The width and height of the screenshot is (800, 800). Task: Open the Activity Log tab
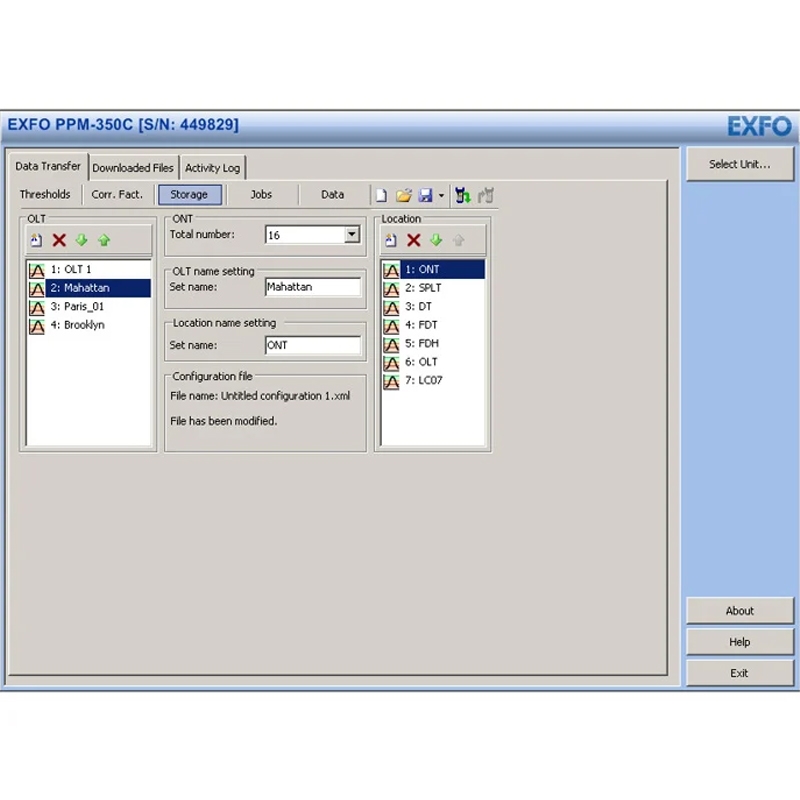[212, 168]
